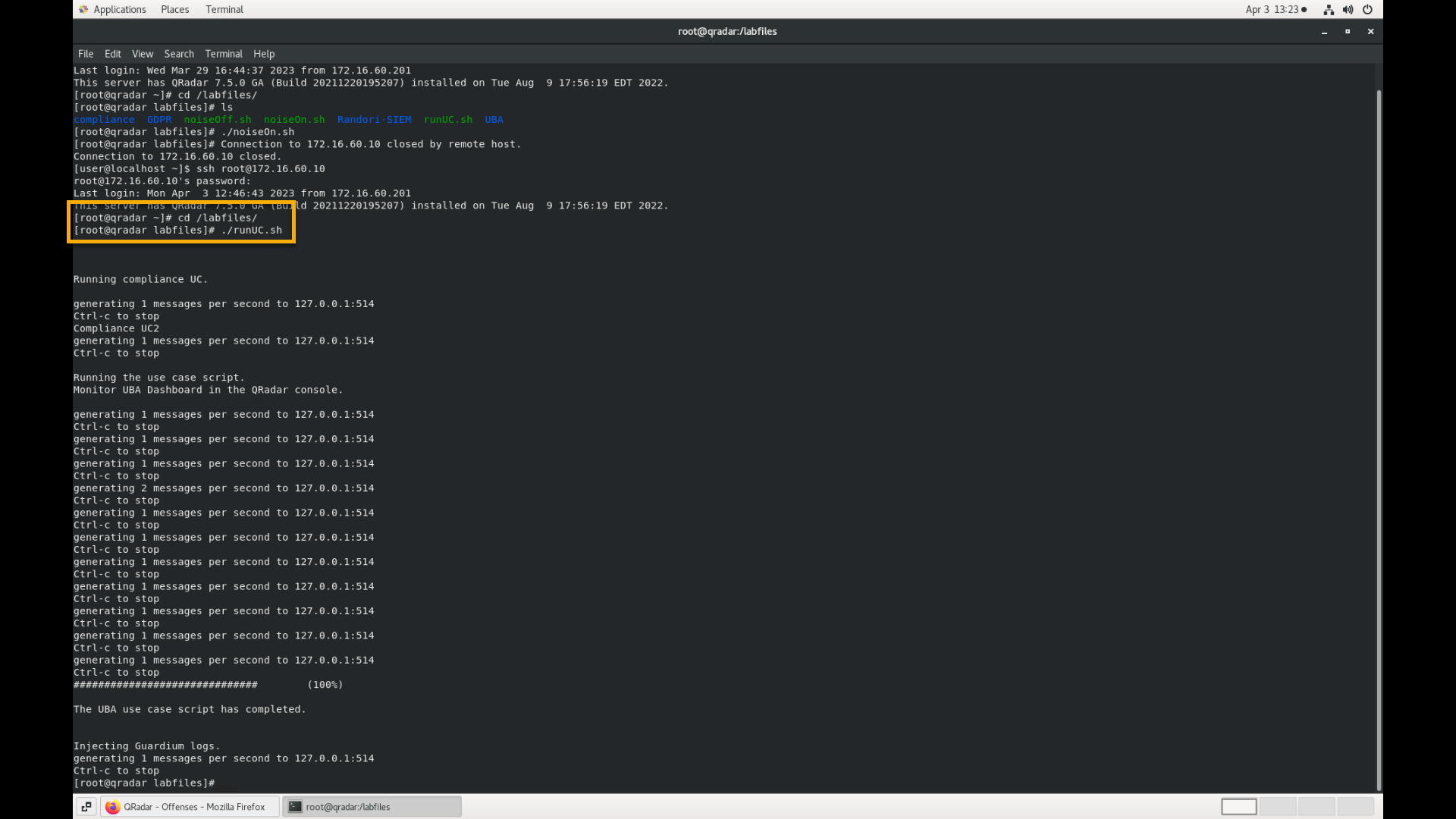The width and height of the screenshot is (1456, 819).
Task: Open the File menu of the terminal
Action: [x=86, y=54]
